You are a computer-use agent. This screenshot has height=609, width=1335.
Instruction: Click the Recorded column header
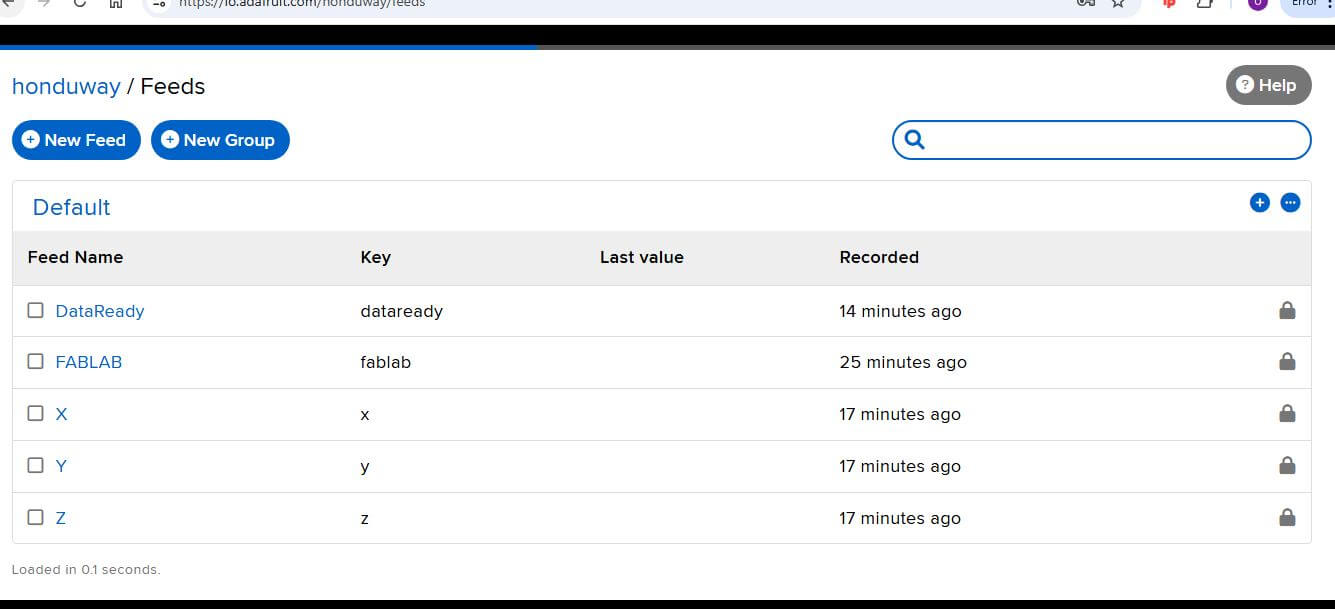click(879, 257)
